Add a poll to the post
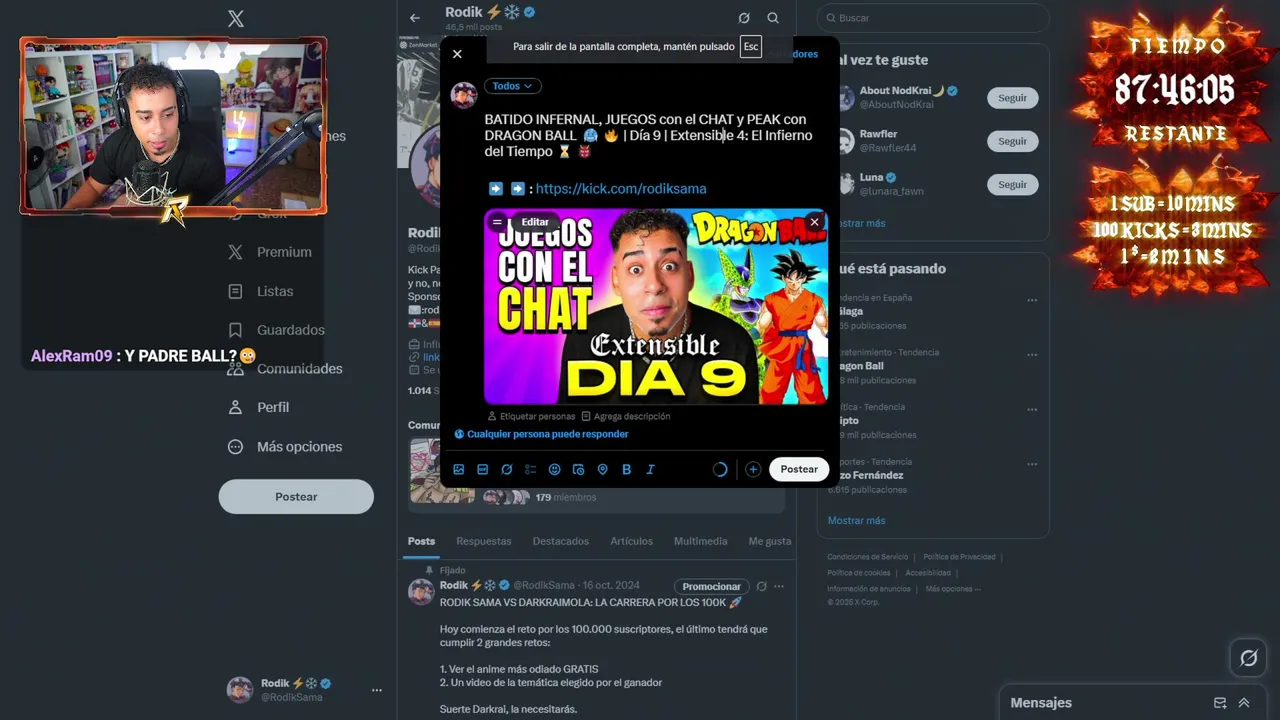The height and width of the screenshot is (720, 1280). 531,469
